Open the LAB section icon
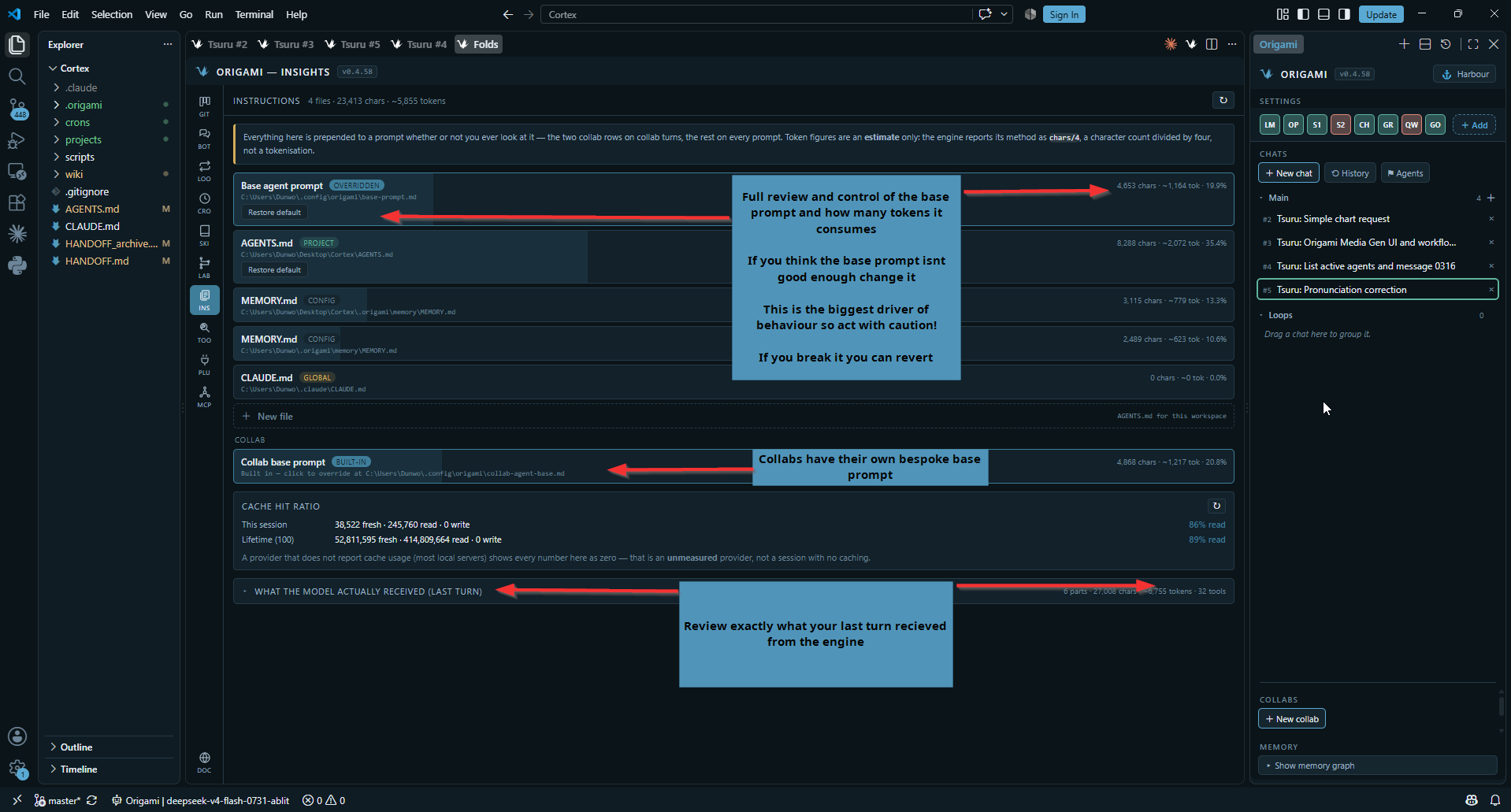1511x812 pixels. [204, 267]
